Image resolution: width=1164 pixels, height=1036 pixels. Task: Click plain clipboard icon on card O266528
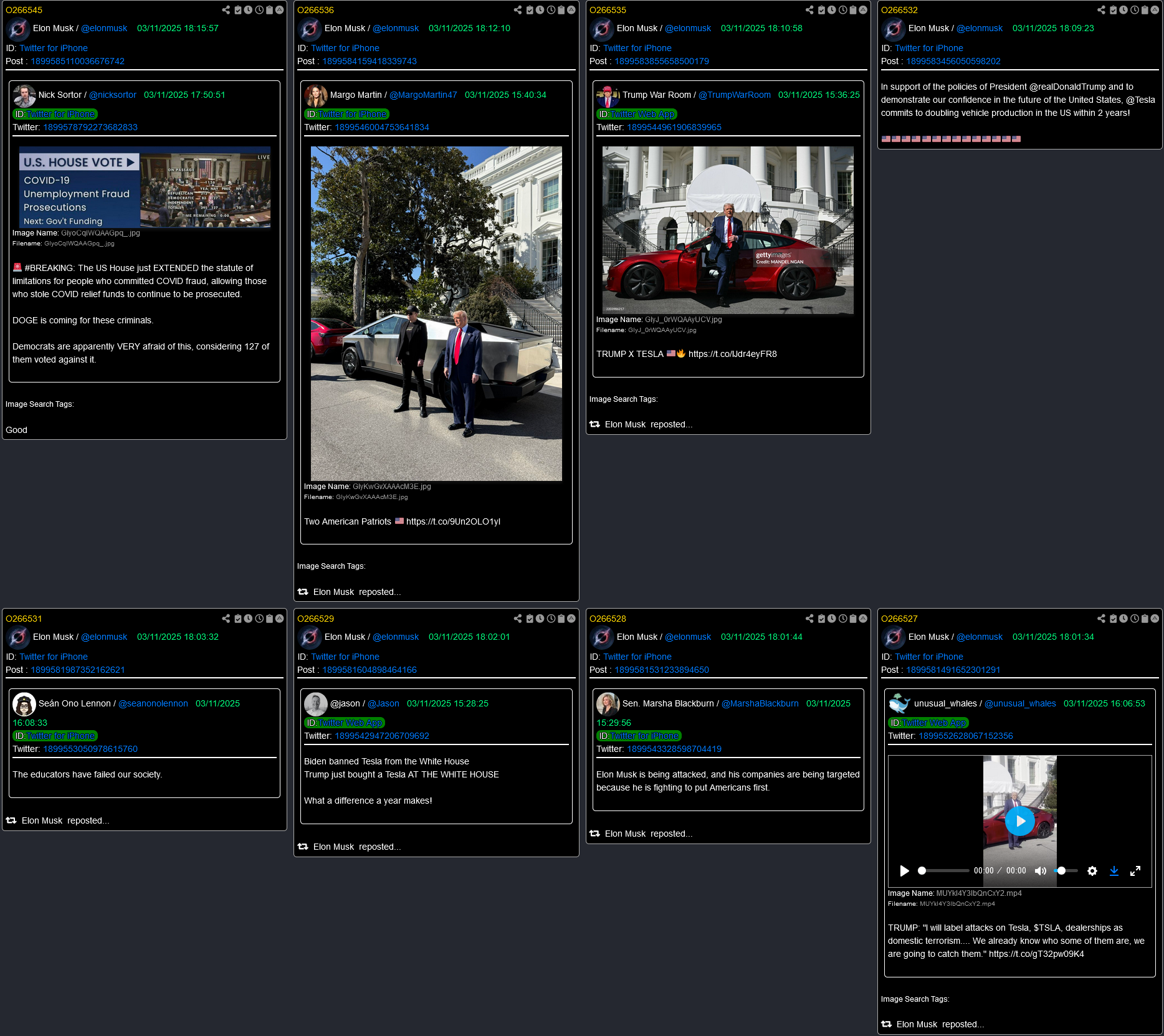tap(852, 619)
